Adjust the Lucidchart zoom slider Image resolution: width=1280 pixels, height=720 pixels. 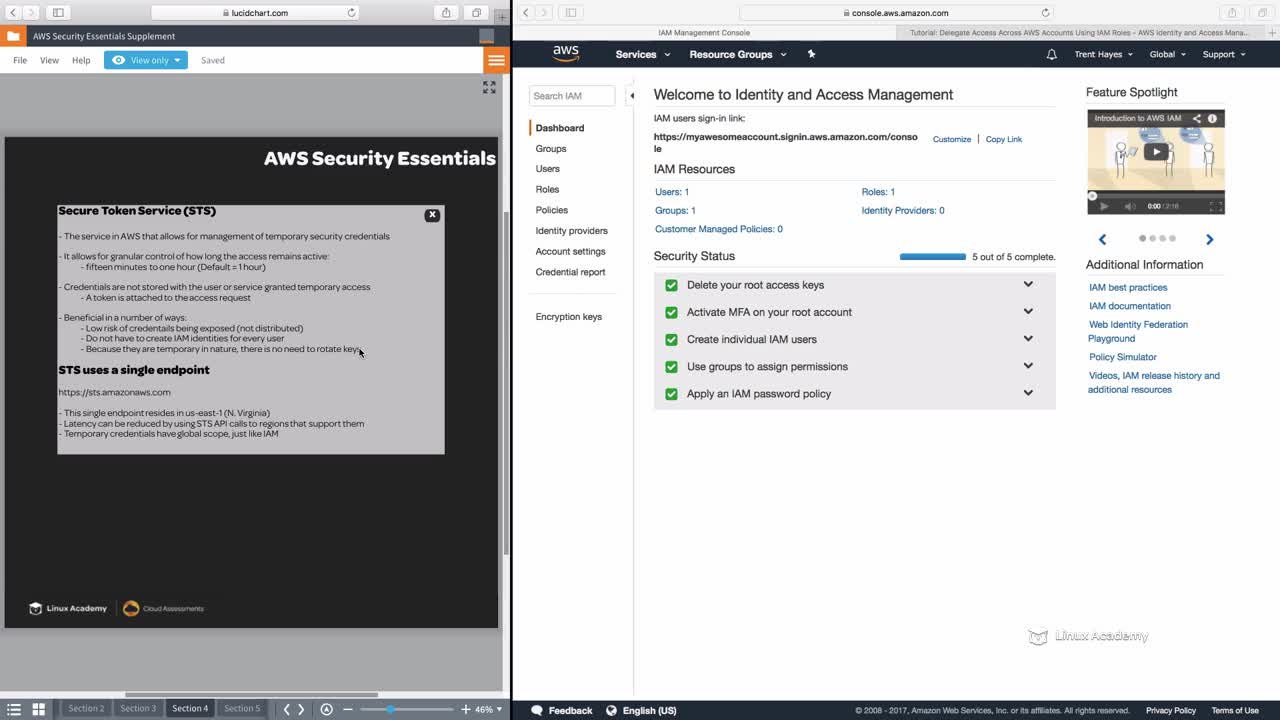coord(390,709)
